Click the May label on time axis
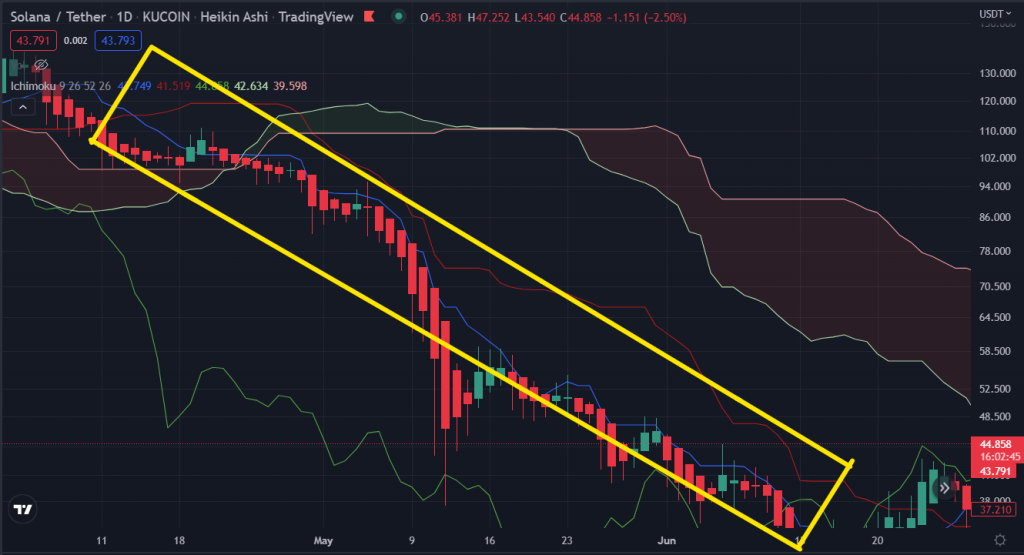Screen dimensions: 1024x555 (x=323, y=541)
